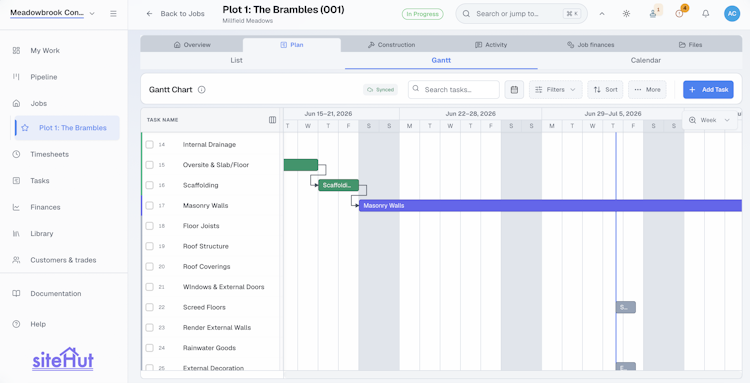This screenshot has width=750, height=383.
Task: Tick checkbox for Windows & External Doors
Action: (150, 287)
